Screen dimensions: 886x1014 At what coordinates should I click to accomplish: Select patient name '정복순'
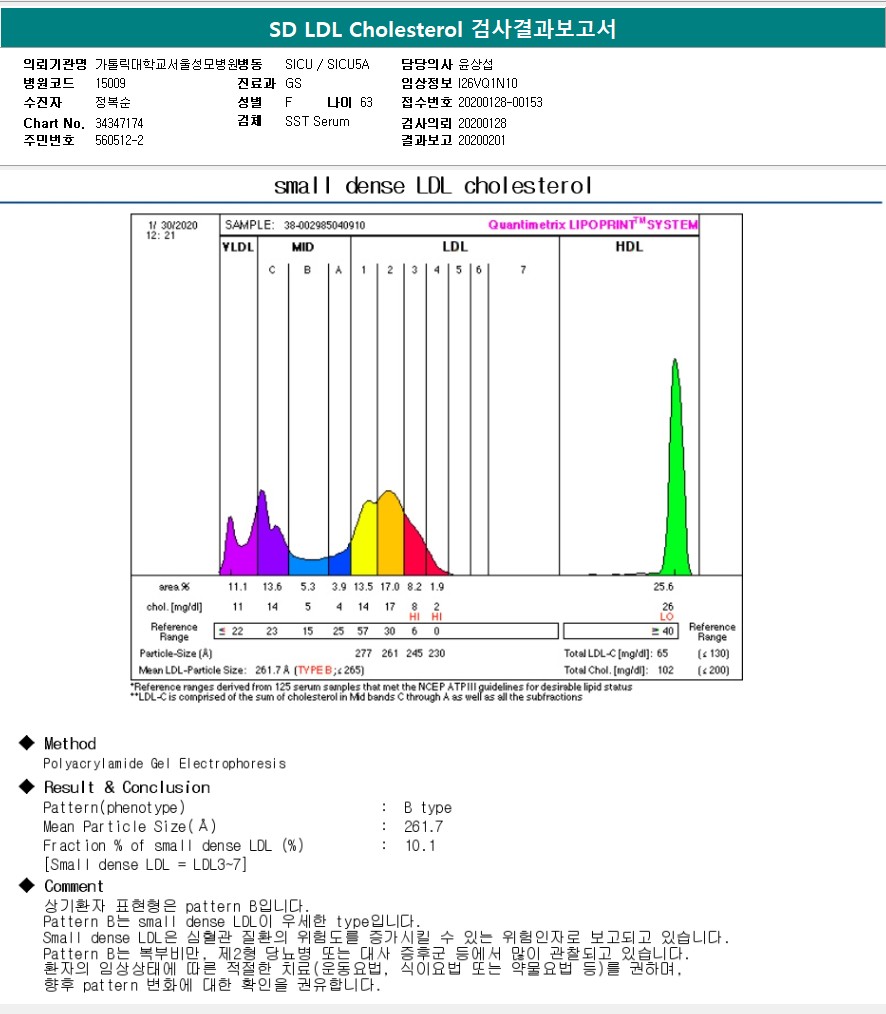tap(113, 102)
